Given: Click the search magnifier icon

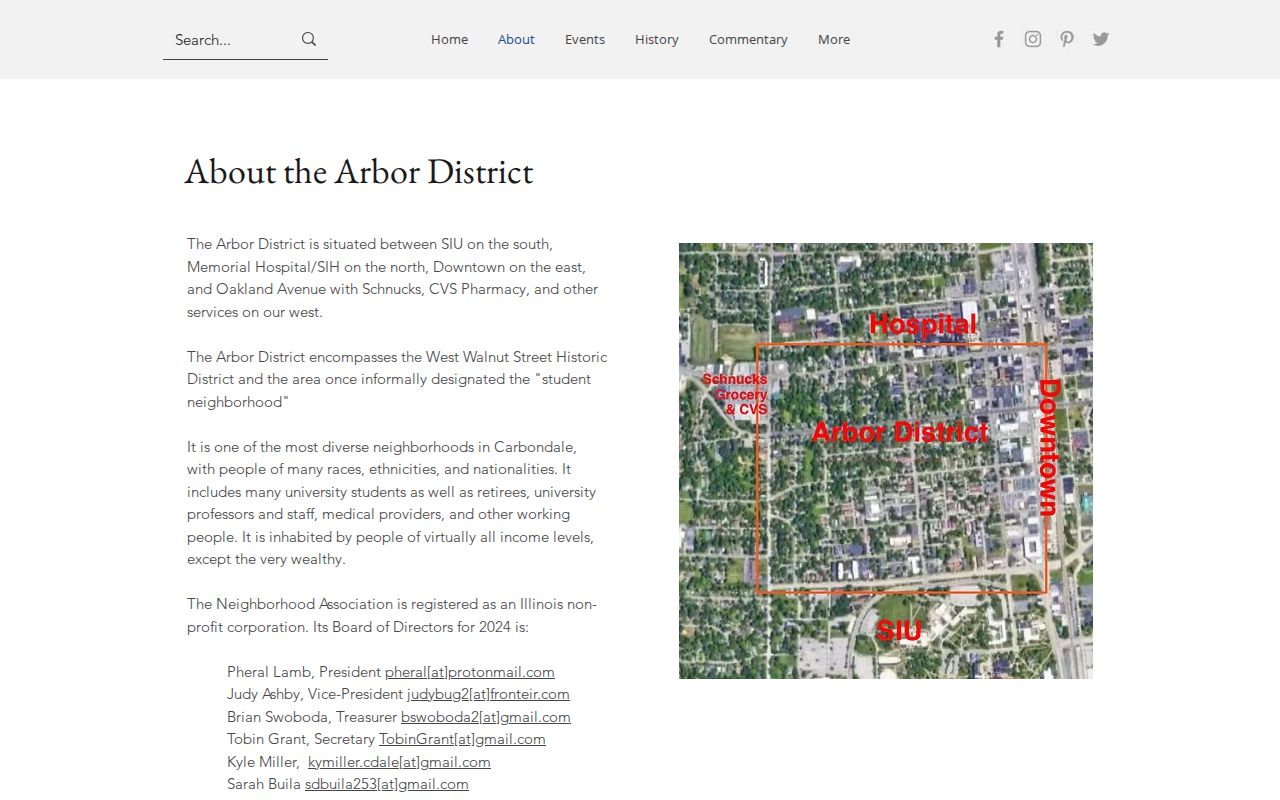Looking at the screenshot, I should point(309,39).
